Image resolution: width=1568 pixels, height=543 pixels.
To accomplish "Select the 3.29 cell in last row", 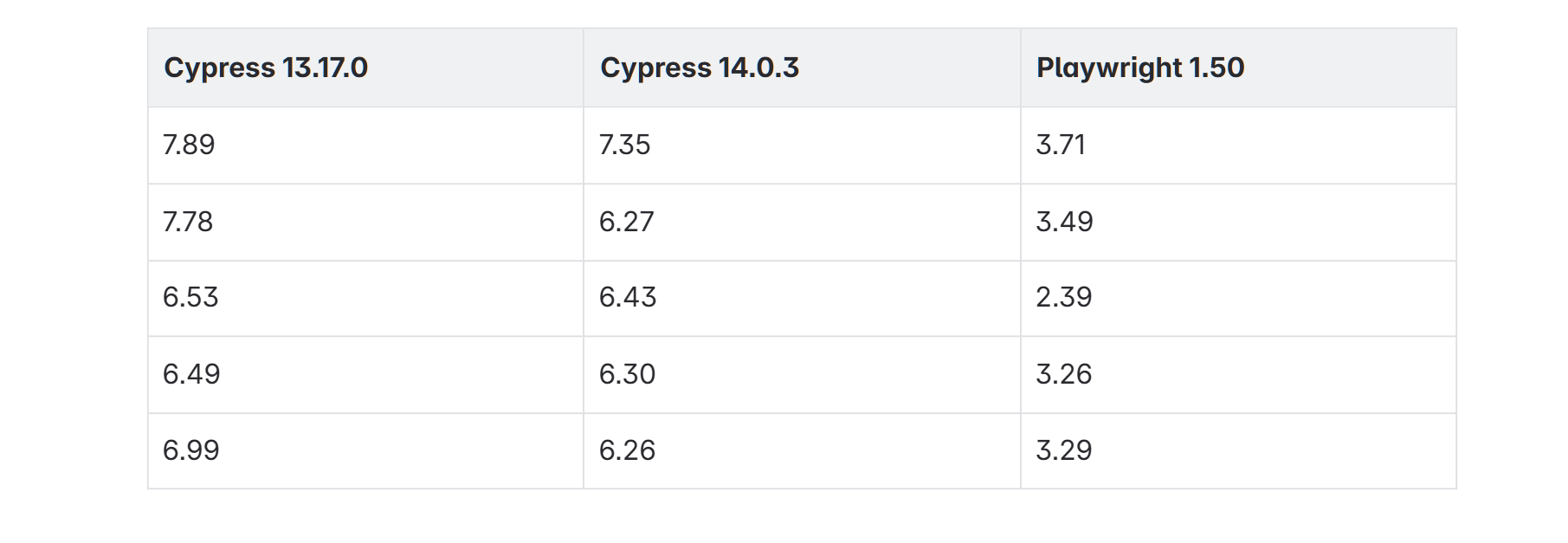I will point(1238,450).
